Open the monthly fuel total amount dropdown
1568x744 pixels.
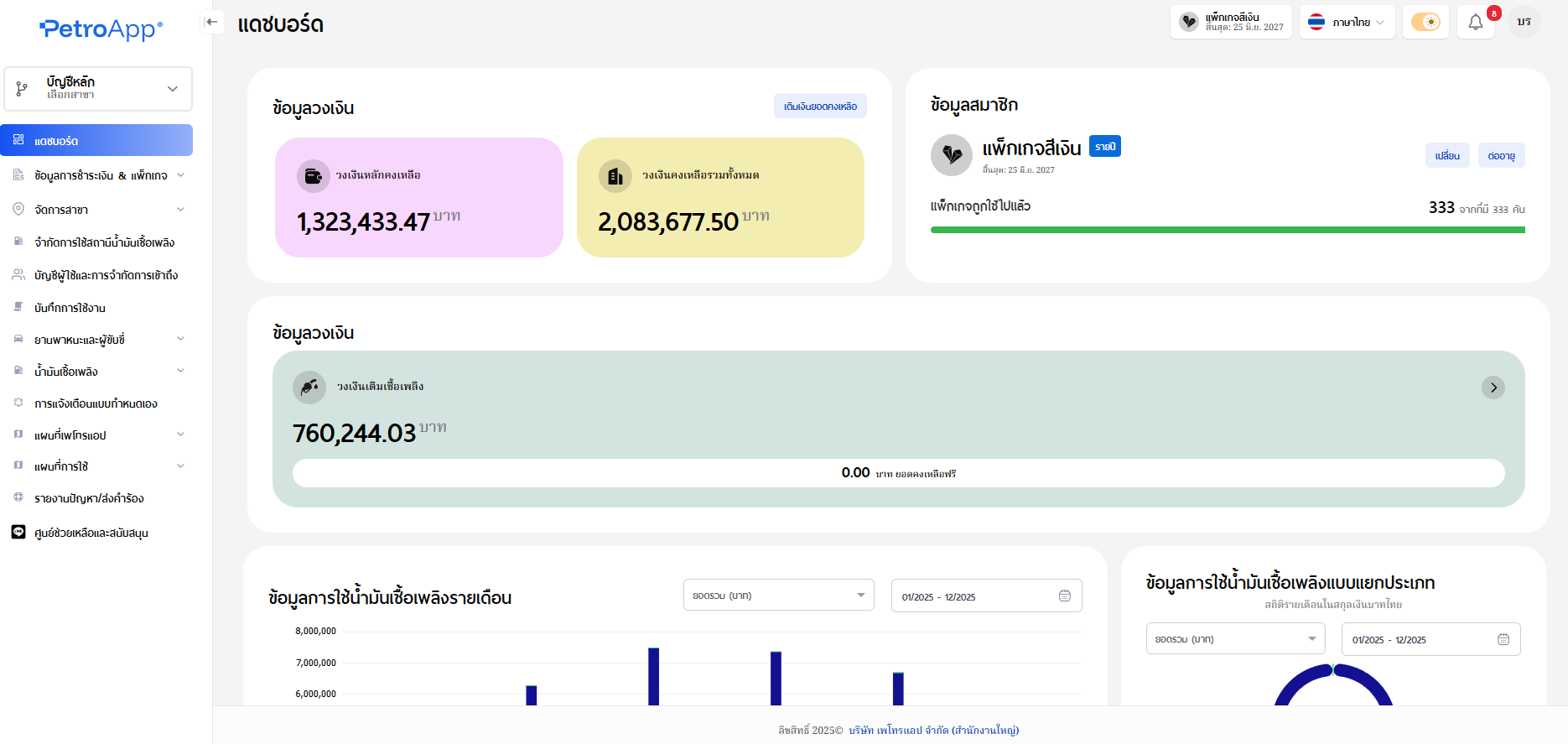(778, 596)
